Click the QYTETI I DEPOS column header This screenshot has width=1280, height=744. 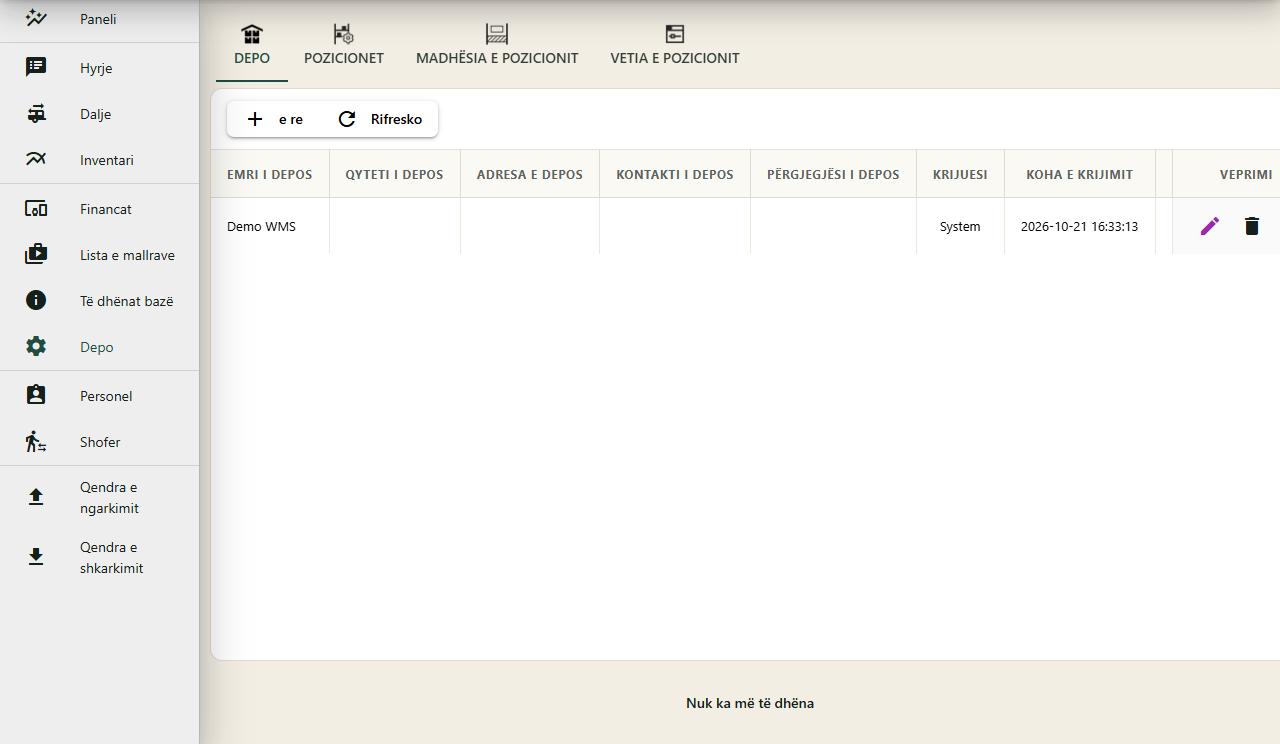click(x=395, y=174)
